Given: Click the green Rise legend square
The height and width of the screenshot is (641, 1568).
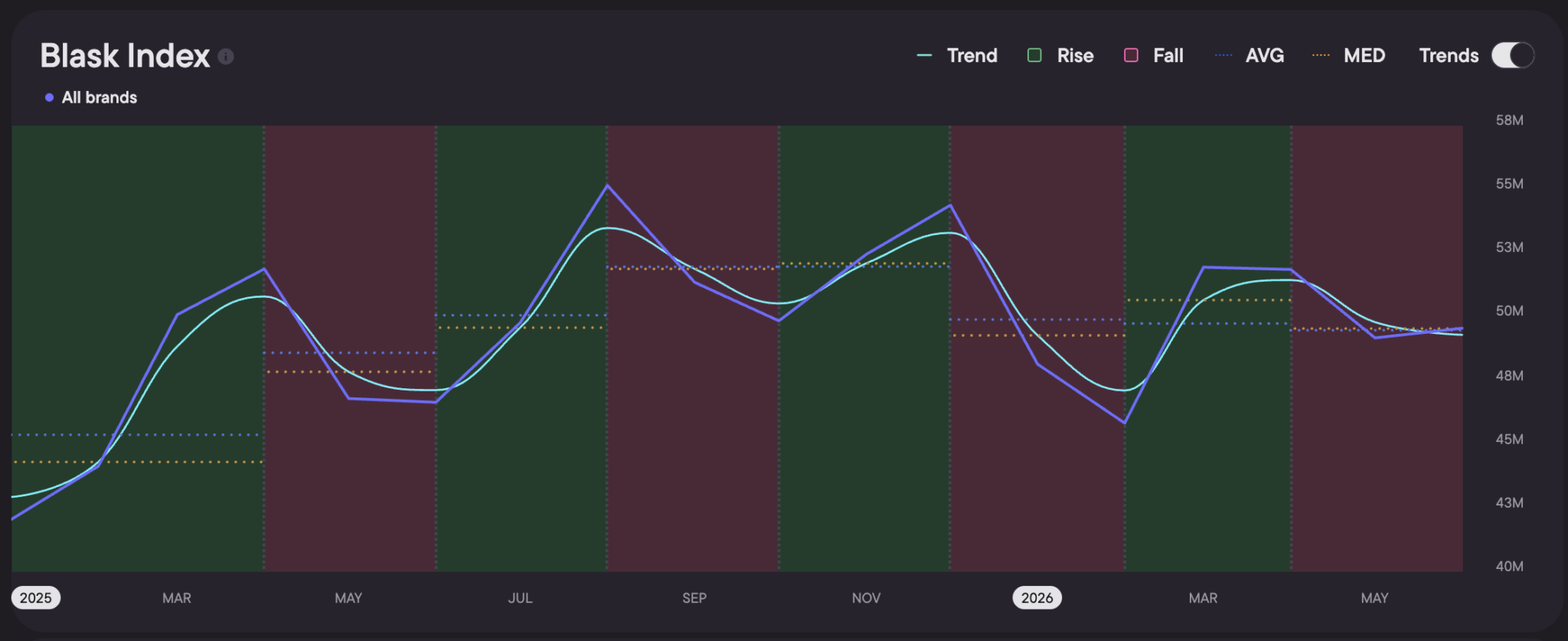Looking at the screenshot, I should [1034, 55].
